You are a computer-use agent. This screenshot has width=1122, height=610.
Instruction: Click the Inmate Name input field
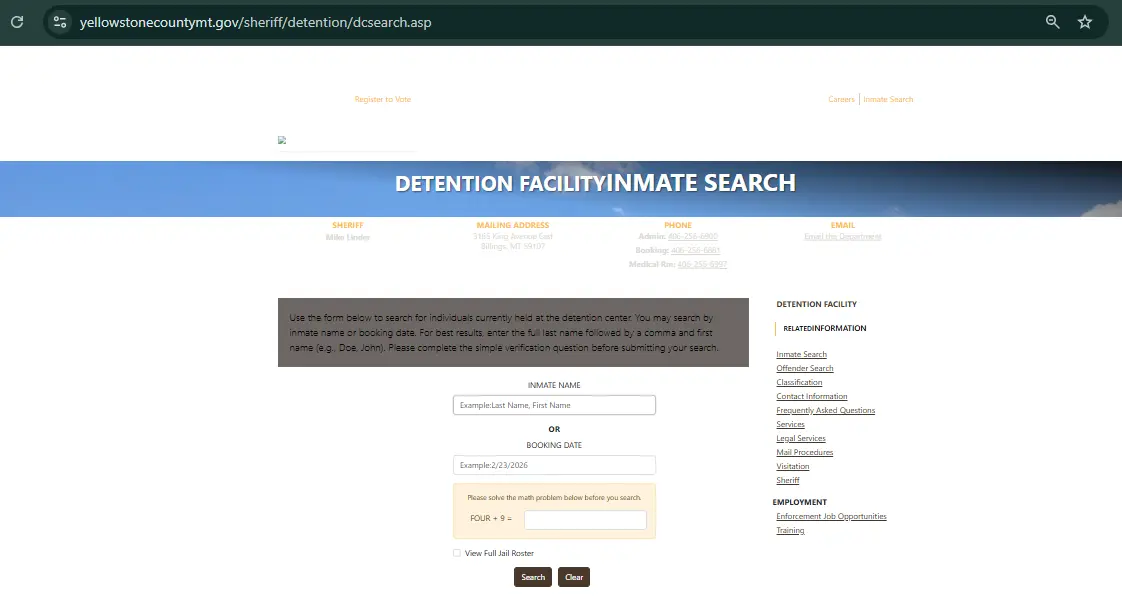[554, 405]
